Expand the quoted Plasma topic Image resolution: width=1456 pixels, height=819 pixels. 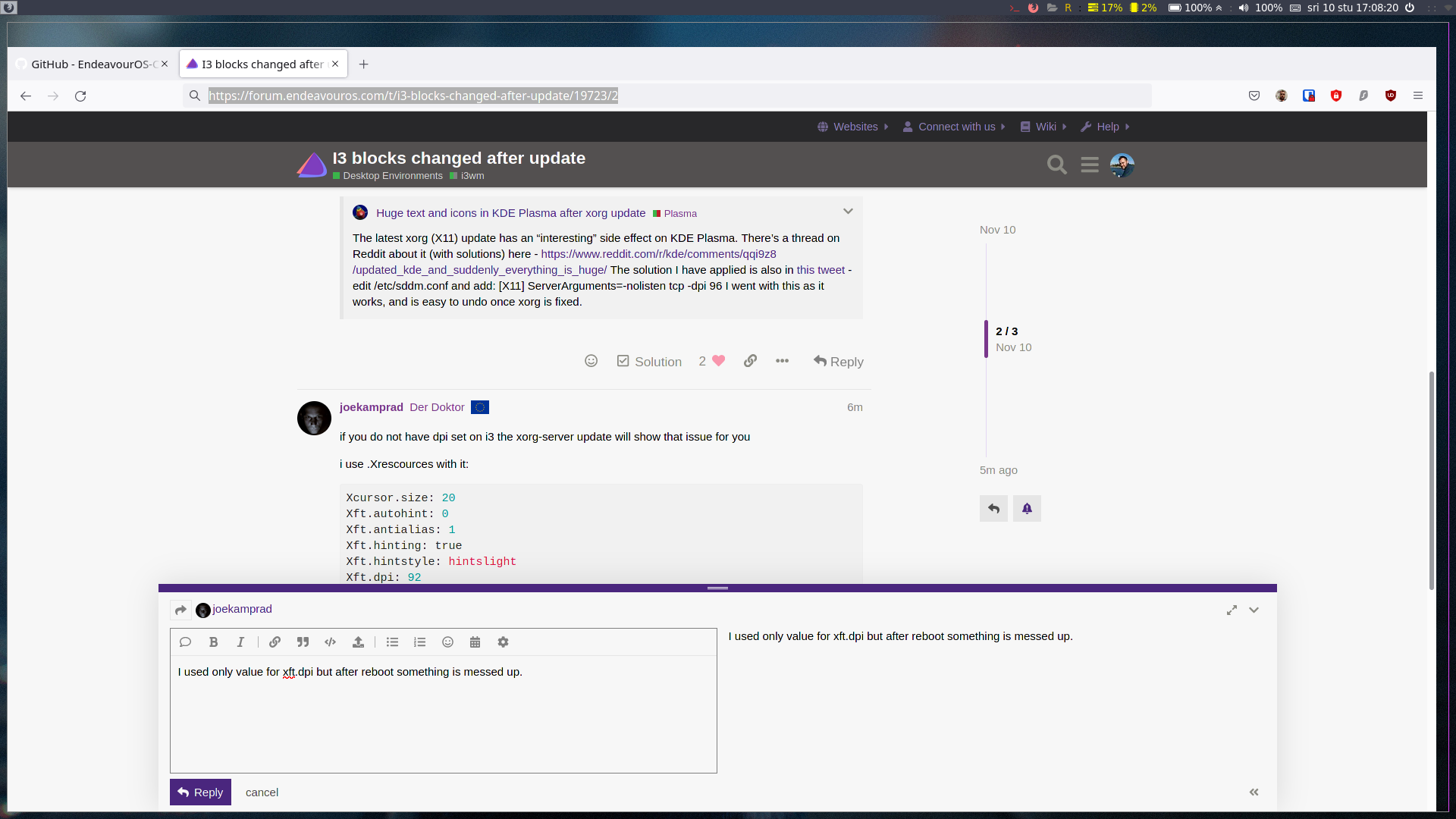(848, 212)
